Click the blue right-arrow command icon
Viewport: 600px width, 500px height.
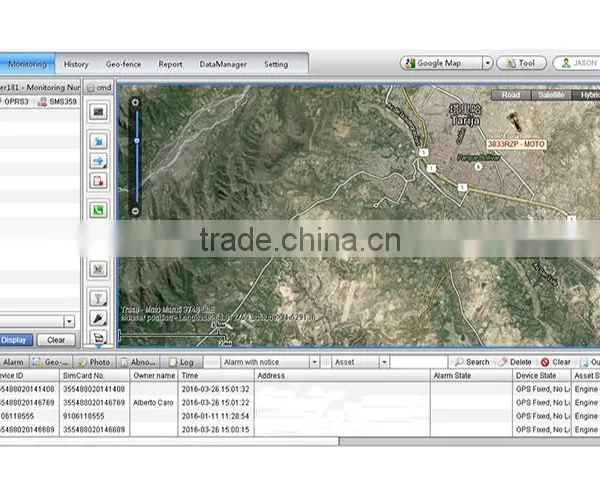[x=98, y=161]
